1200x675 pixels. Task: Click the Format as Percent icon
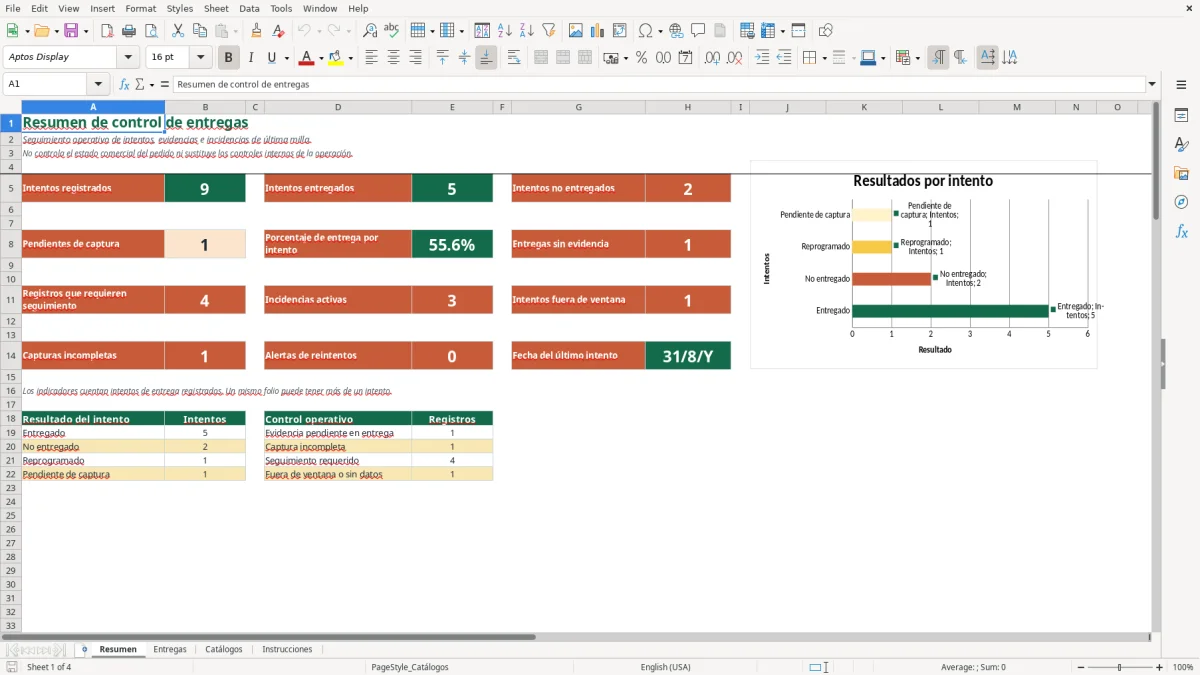click(641, 58)
